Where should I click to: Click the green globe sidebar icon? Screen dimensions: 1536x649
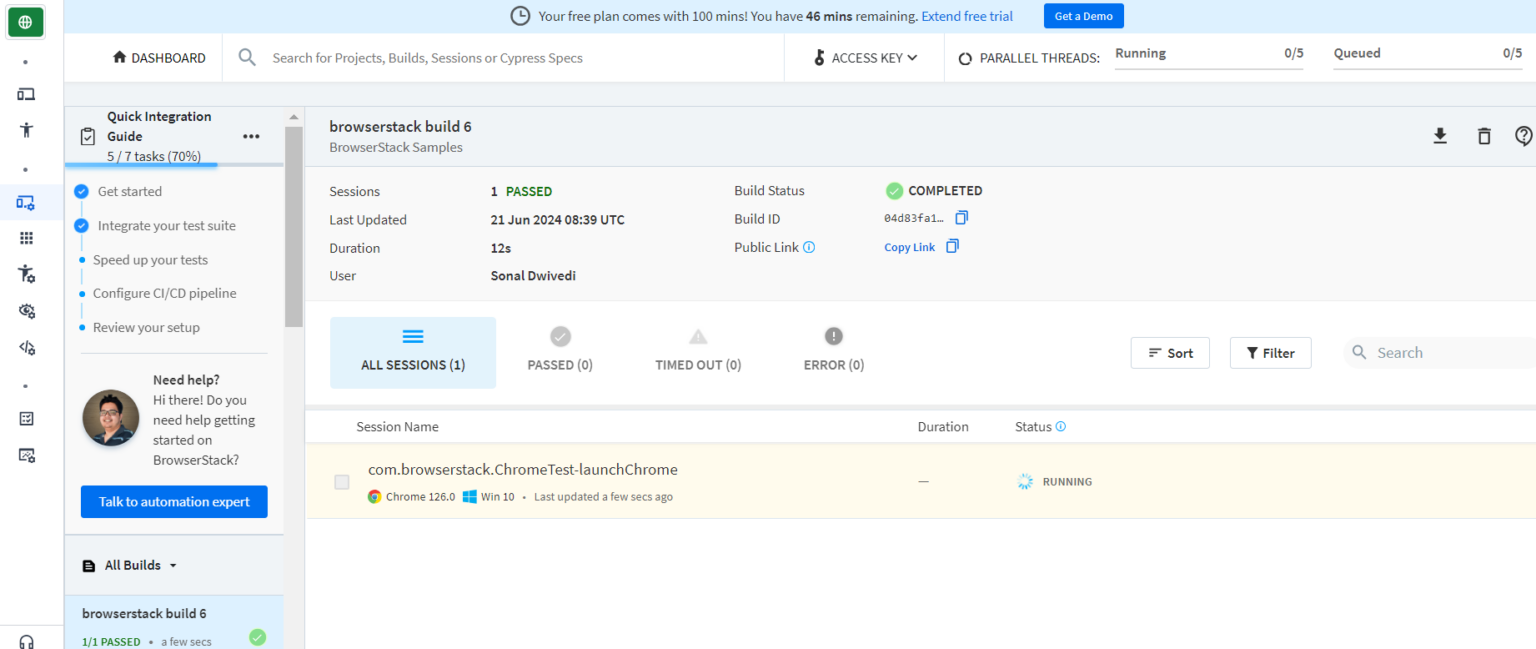(26, 21)
